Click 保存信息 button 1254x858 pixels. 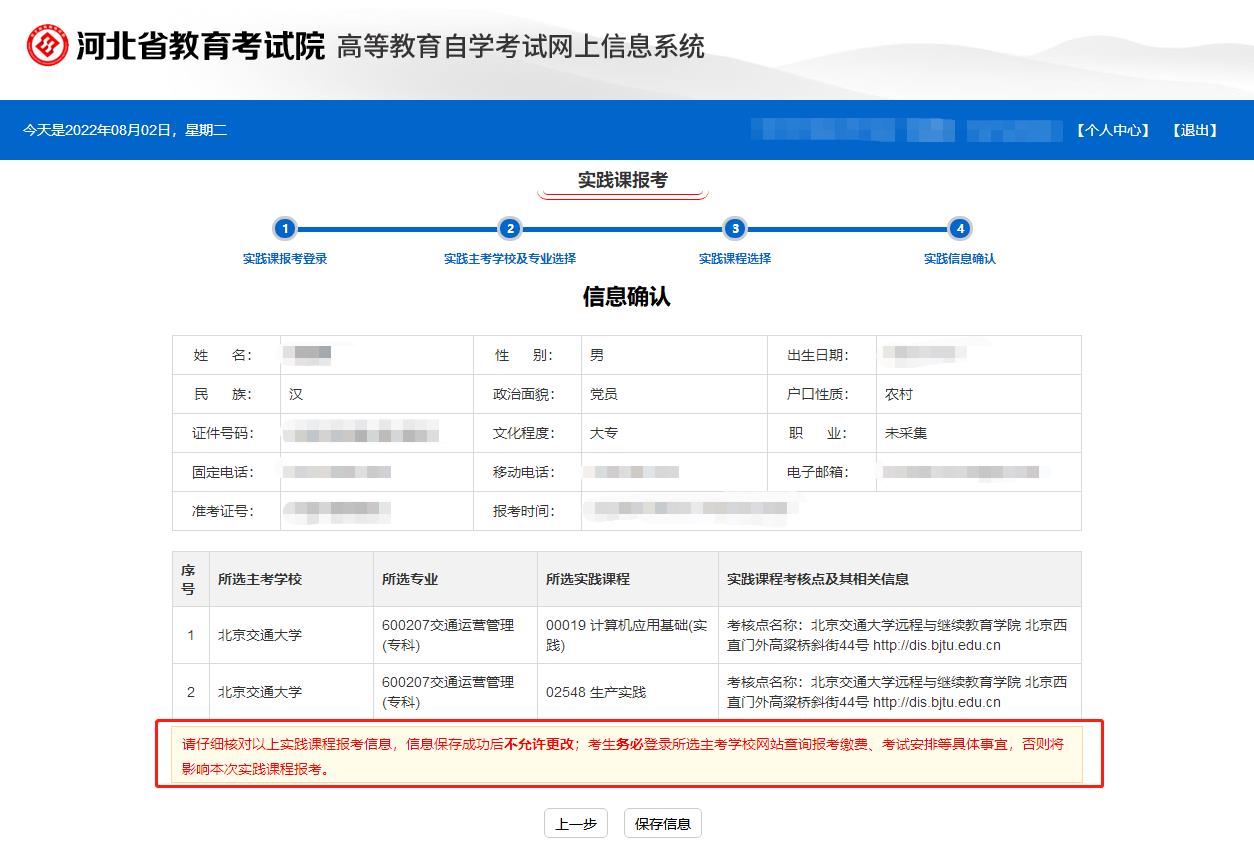click(x=663, y=824)
